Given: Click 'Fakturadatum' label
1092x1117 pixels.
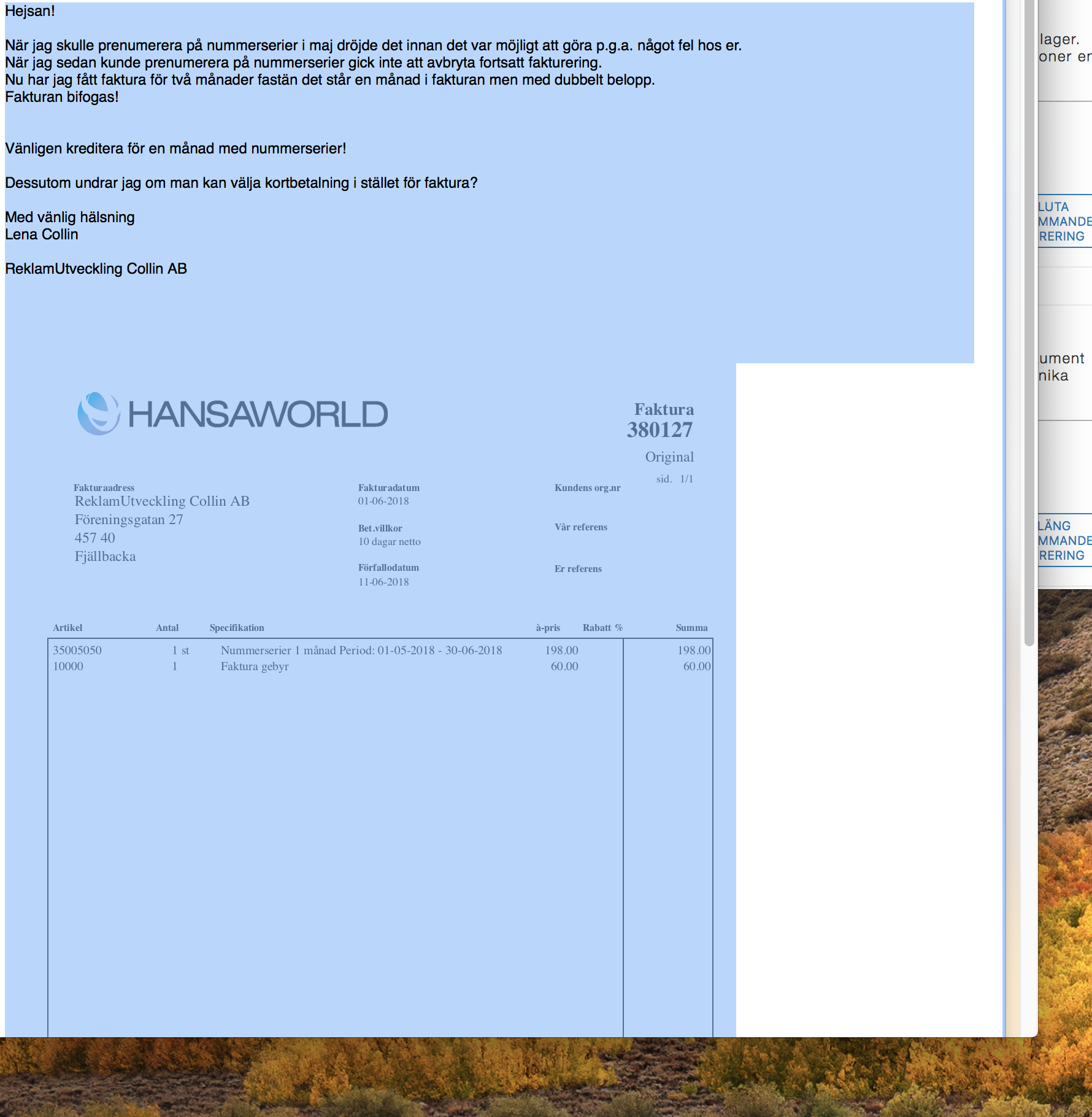Looking at the screenshot, I should pyautogui.click(x=389, y=488).
